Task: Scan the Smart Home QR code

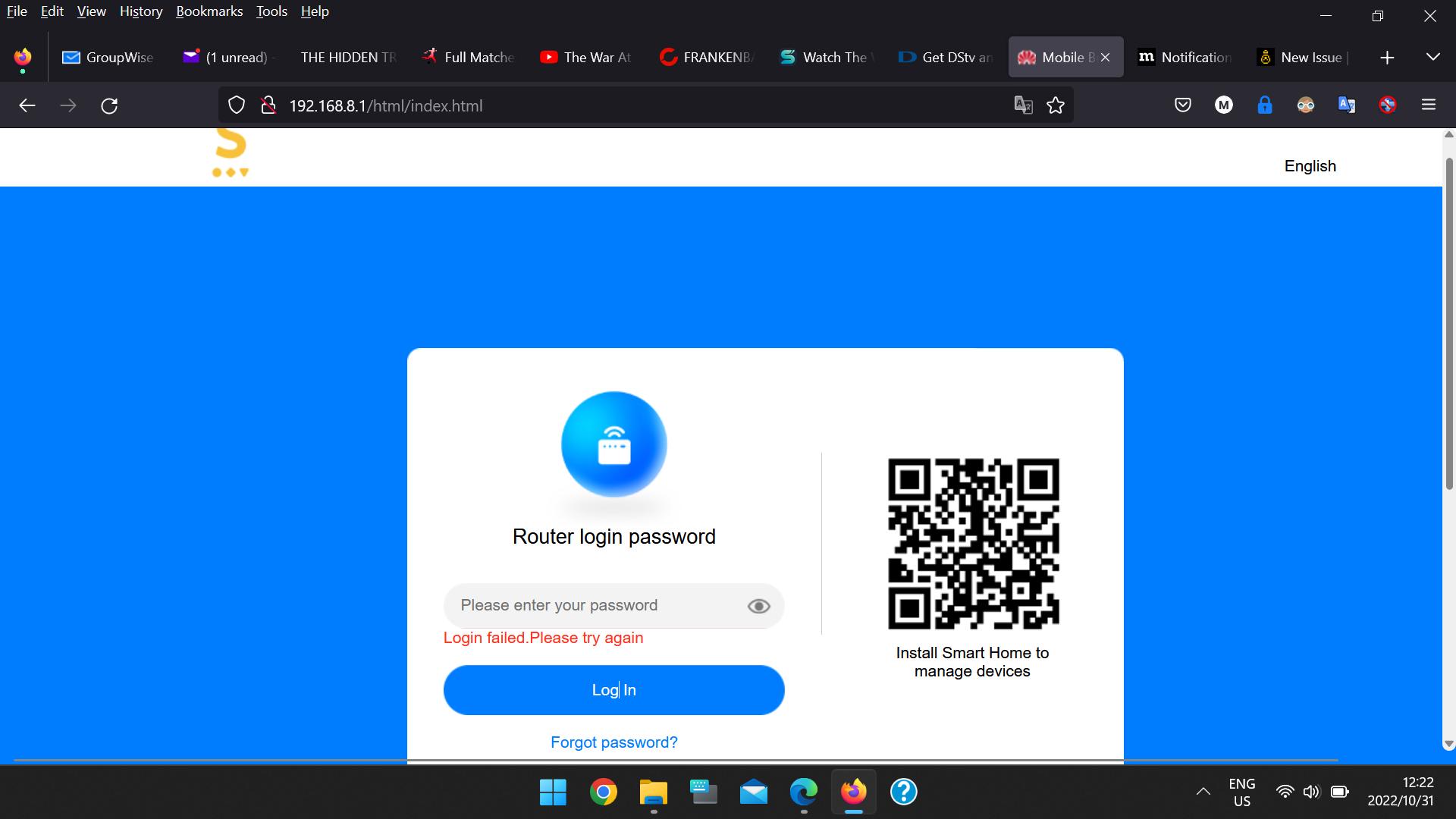Action: click(973, 543)
